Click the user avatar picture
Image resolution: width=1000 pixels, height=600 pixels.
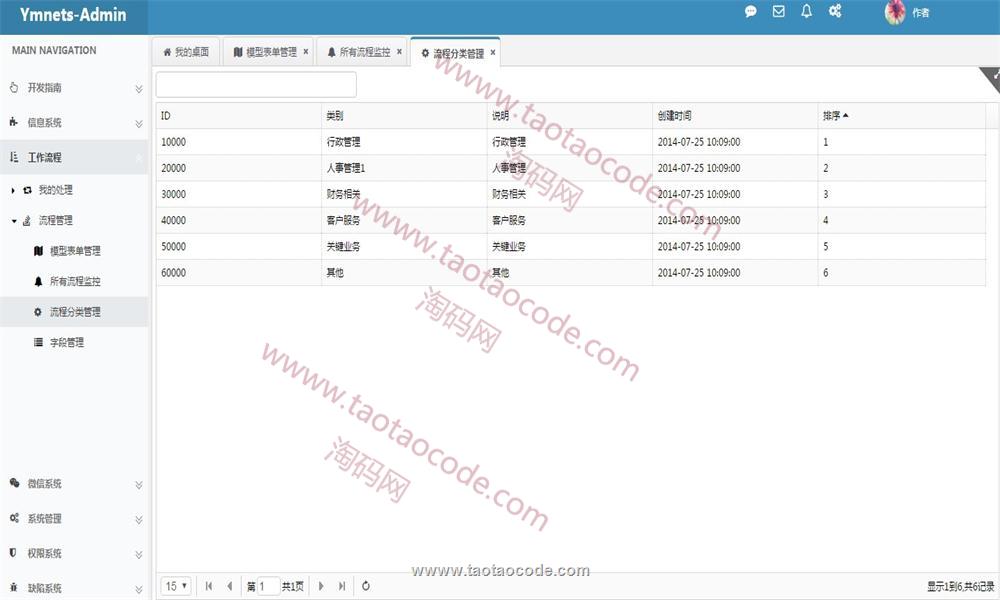[x=895, y=12]
